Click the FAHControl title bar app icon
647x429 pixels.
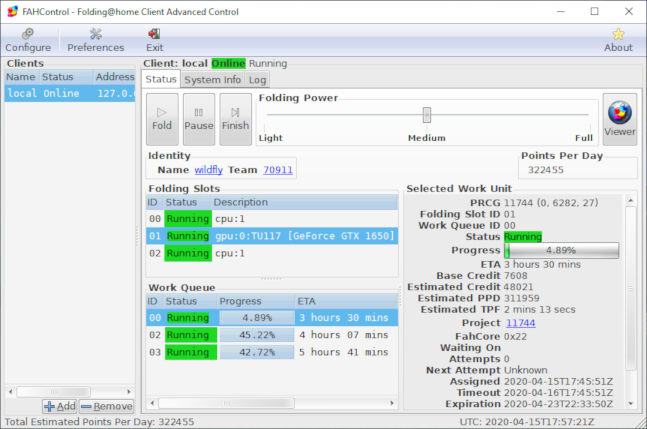pyautogui.click(x=12, y=12)
